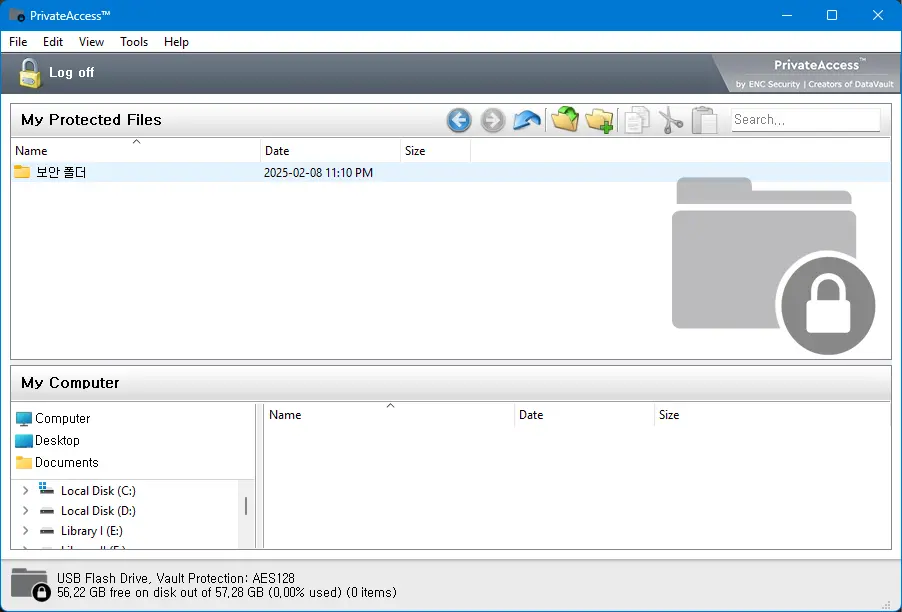Click in the Search field

coord(805,120)
